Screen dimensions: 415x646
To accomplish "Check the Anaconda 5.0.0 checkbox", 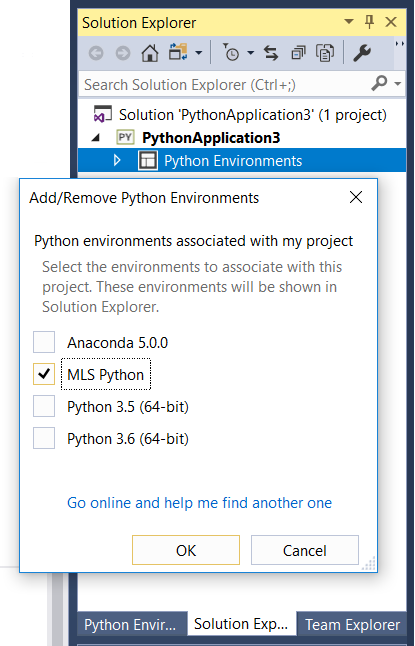I will pos(44,342).
